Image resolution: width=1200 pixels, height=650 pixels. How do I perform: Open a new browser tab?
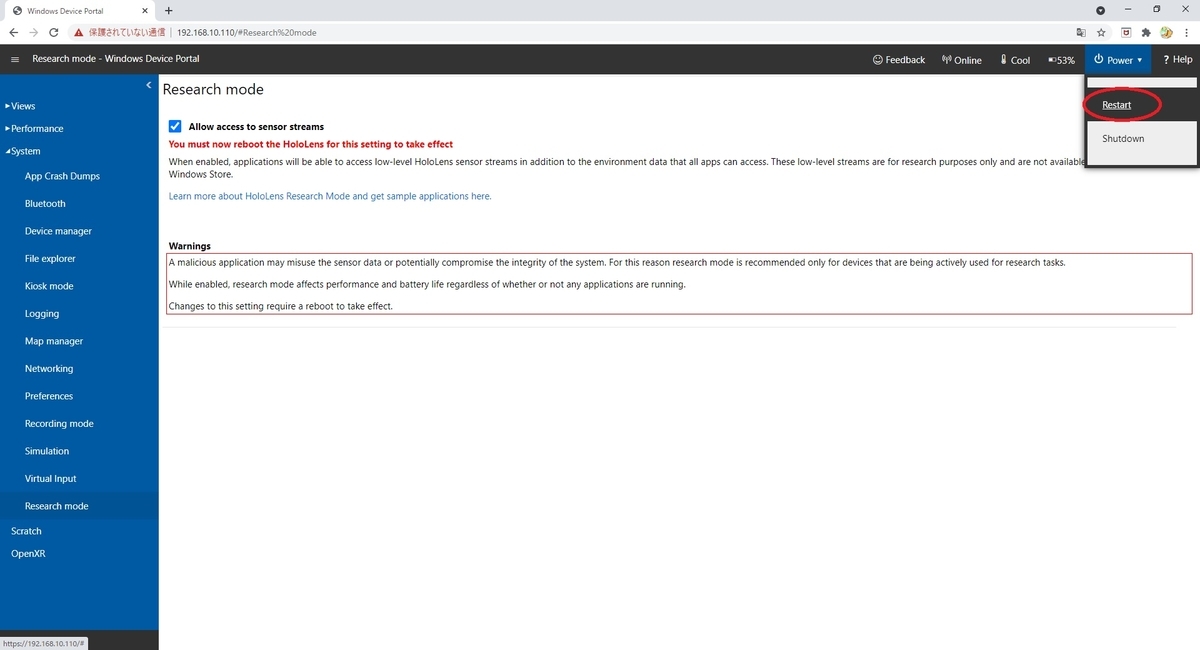click(168, 10)
